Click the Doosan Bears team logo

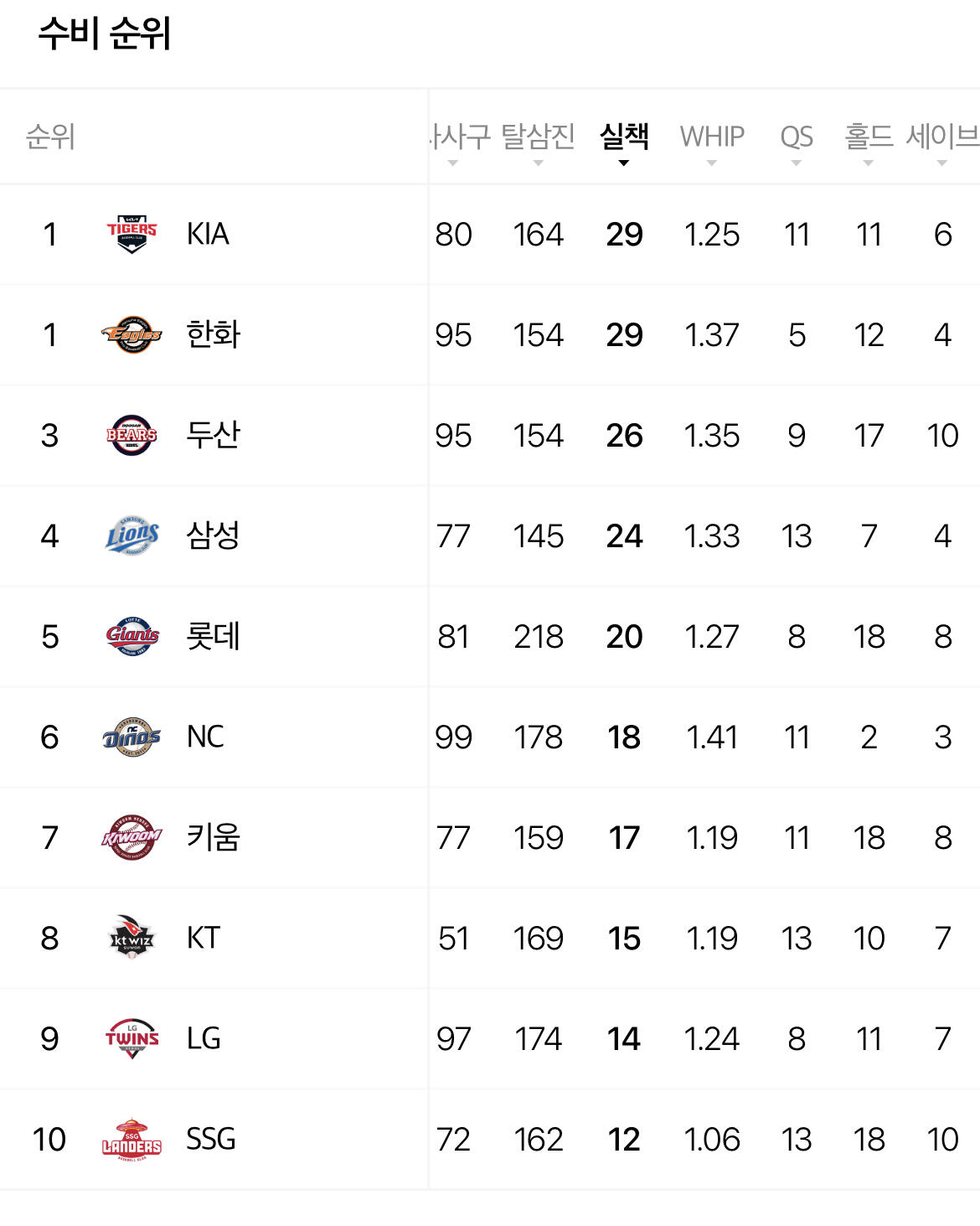(x=132, y=435)
